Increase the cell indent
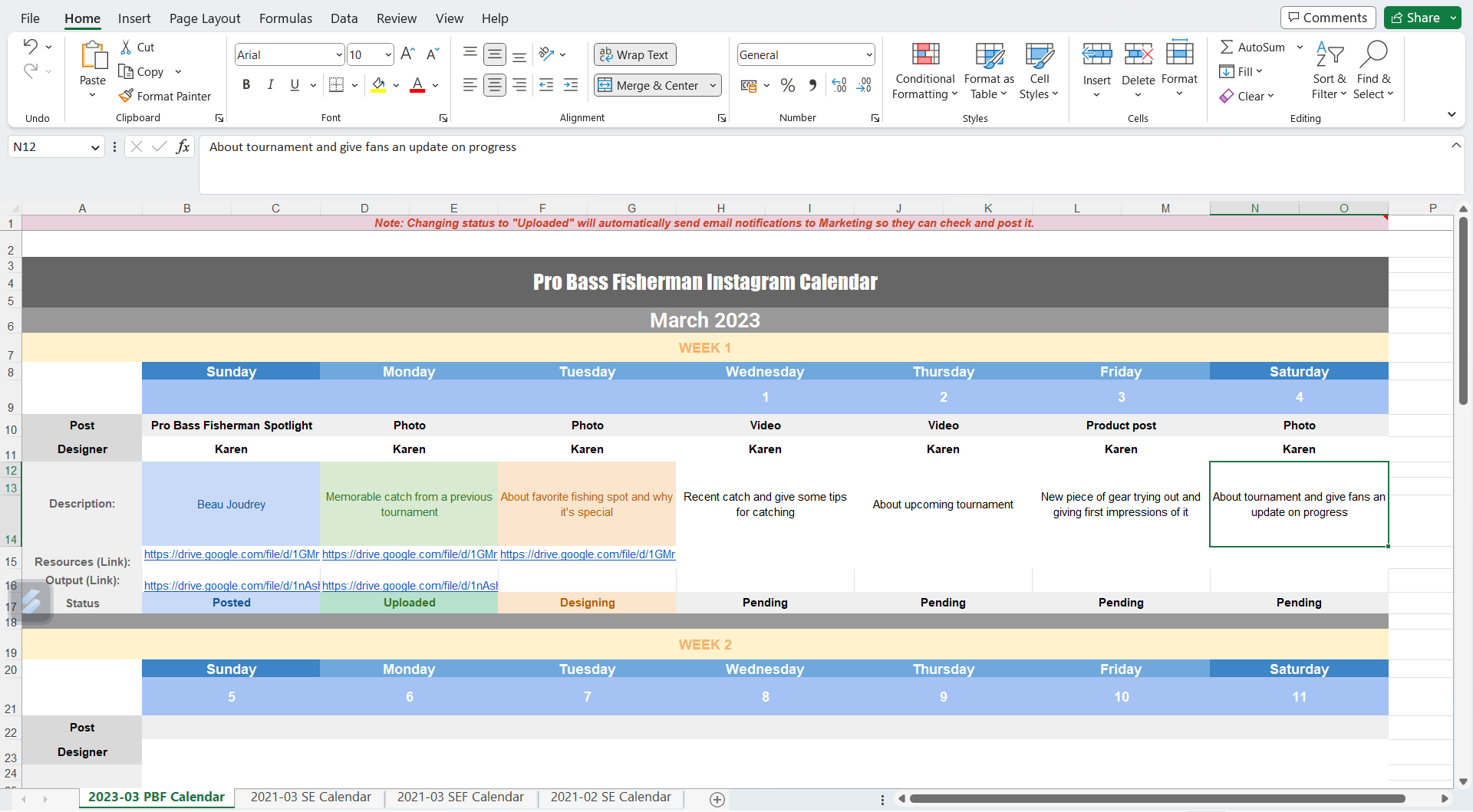Viewport: 1473px width, 812px height. click(x=571, y=85)
